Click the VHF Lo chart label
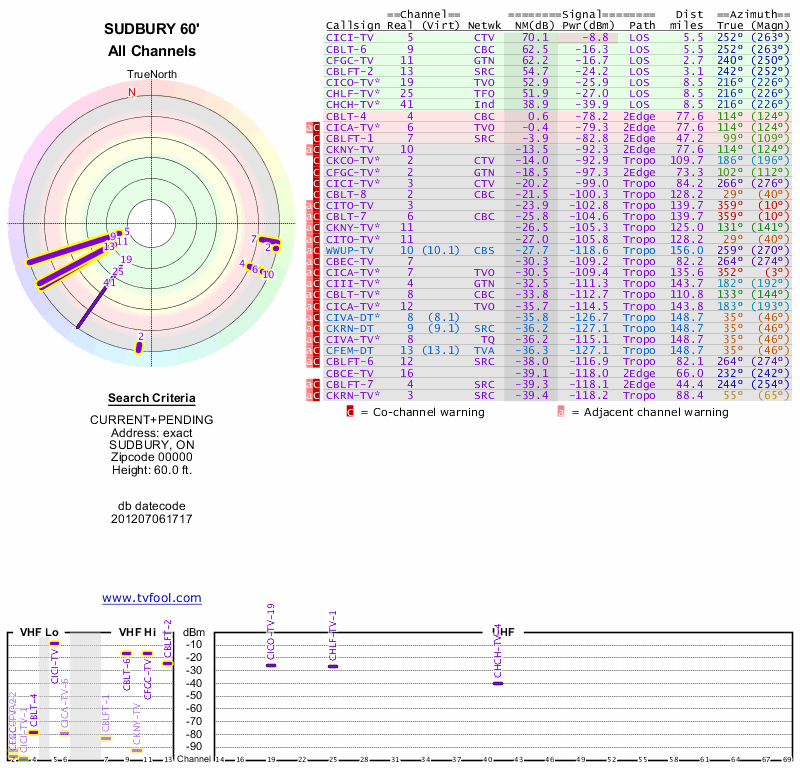 pos(39,633)
